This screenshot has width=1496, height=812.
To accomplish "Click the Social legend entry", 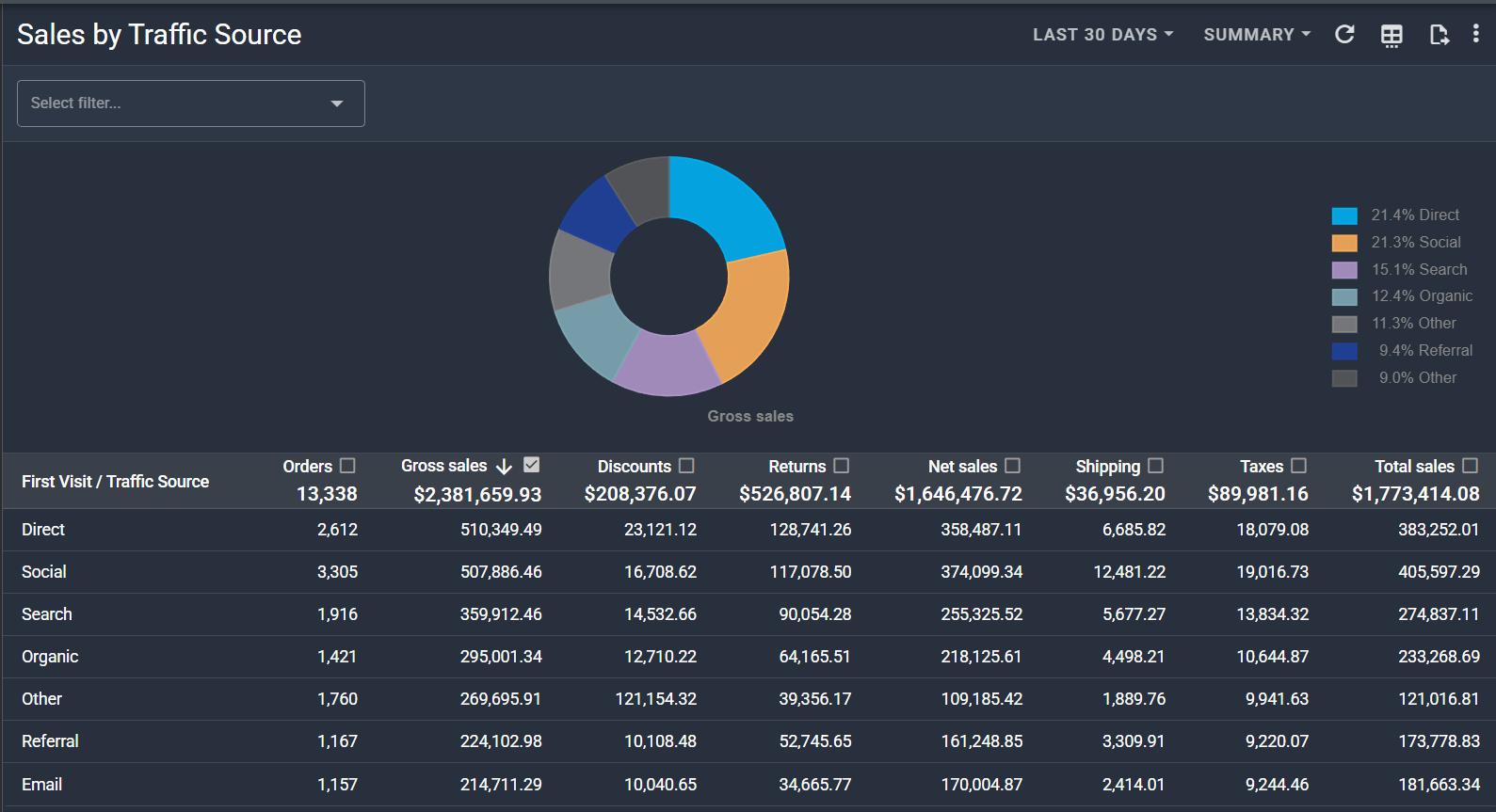I will coord(1415,243).
